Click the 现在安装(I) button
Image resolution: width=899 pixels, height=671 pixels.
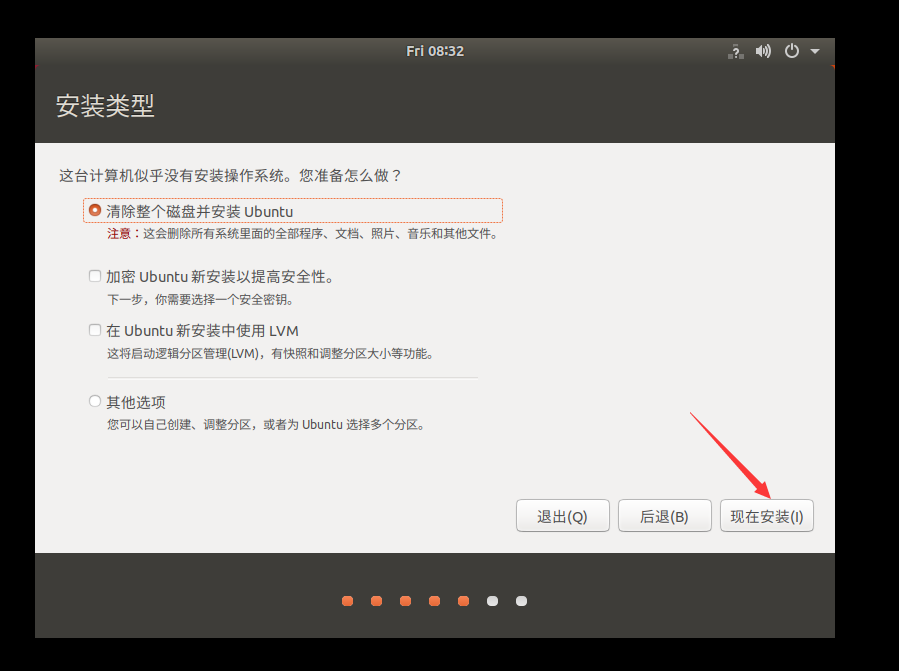tap(767, 516)
